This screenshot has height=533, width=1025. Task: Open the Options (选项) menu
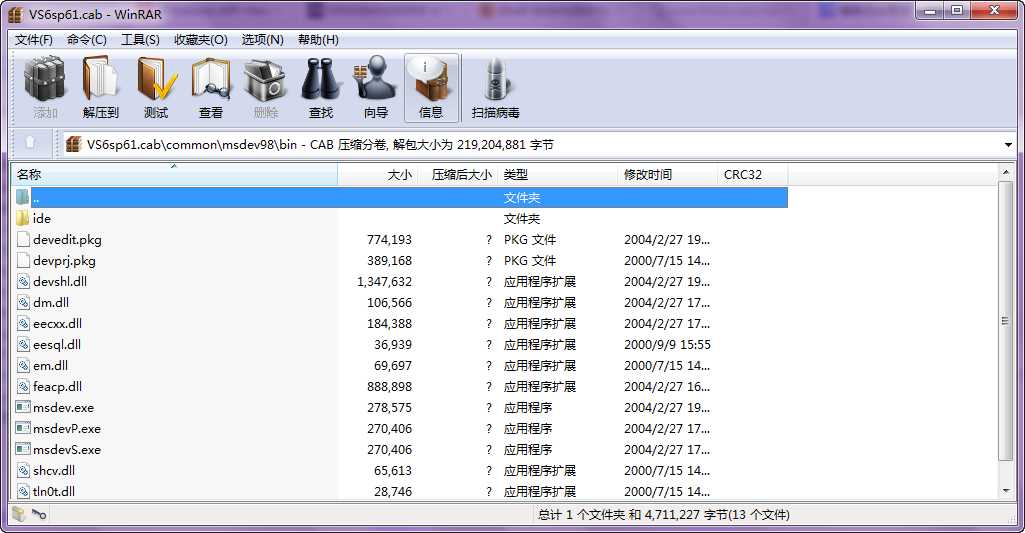(x=263, y=40)
